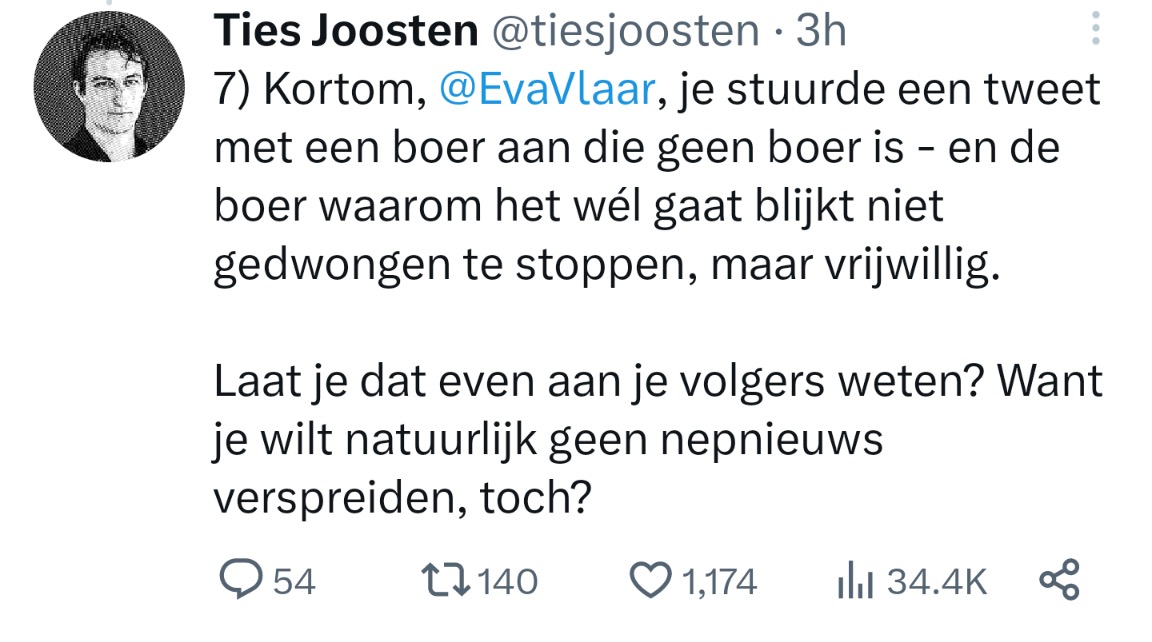The image size is (1152, 642).
Task: Click the reply speech bubble icon
Action: [x=241, y=580]
